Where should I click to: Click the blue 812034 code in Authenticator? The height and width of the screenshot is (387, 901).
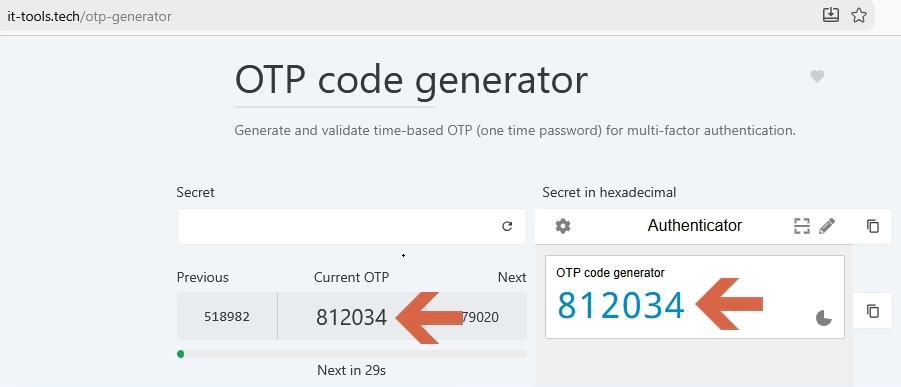(621, 305)
